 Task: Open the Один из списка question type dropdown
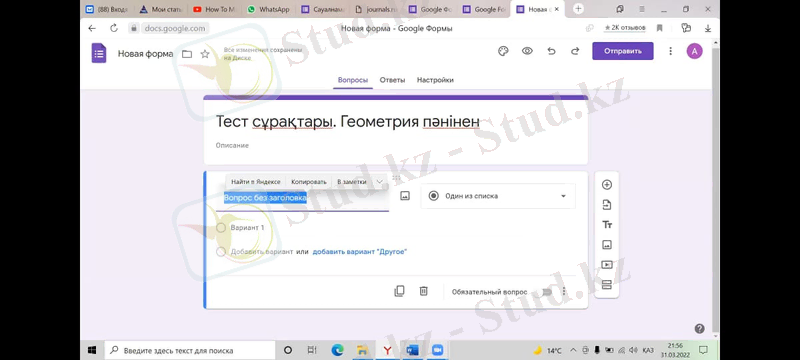click(x=498, y=196)
